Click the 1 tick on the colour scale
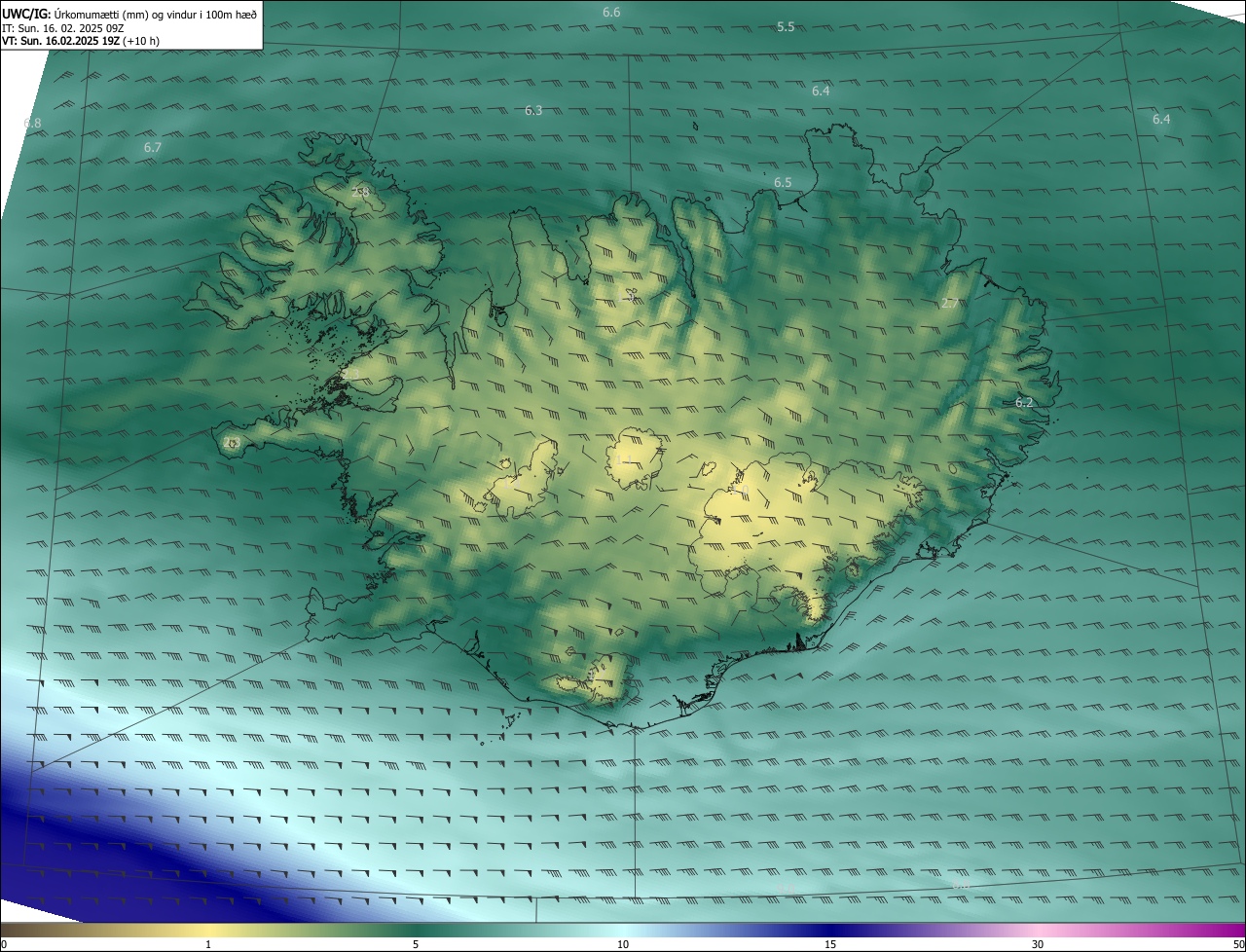Viewport: 1246px width, 952px height. (207, 945)
